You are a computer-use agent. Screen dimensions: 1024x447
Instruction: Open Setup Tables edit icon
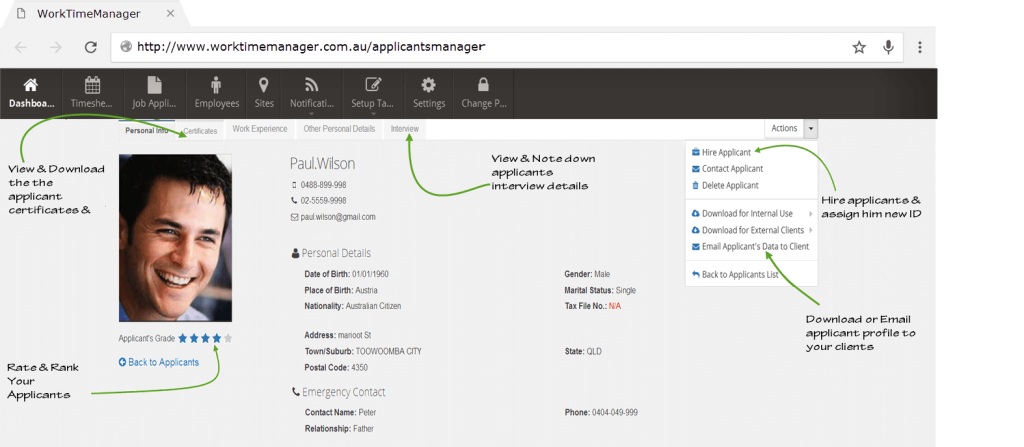[x=372, y=86]
